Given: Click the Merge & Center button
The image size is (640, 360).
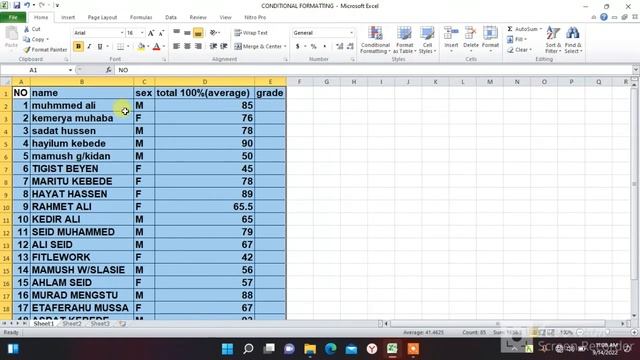Looking at the screenshot, I should [x=257, y=47].
